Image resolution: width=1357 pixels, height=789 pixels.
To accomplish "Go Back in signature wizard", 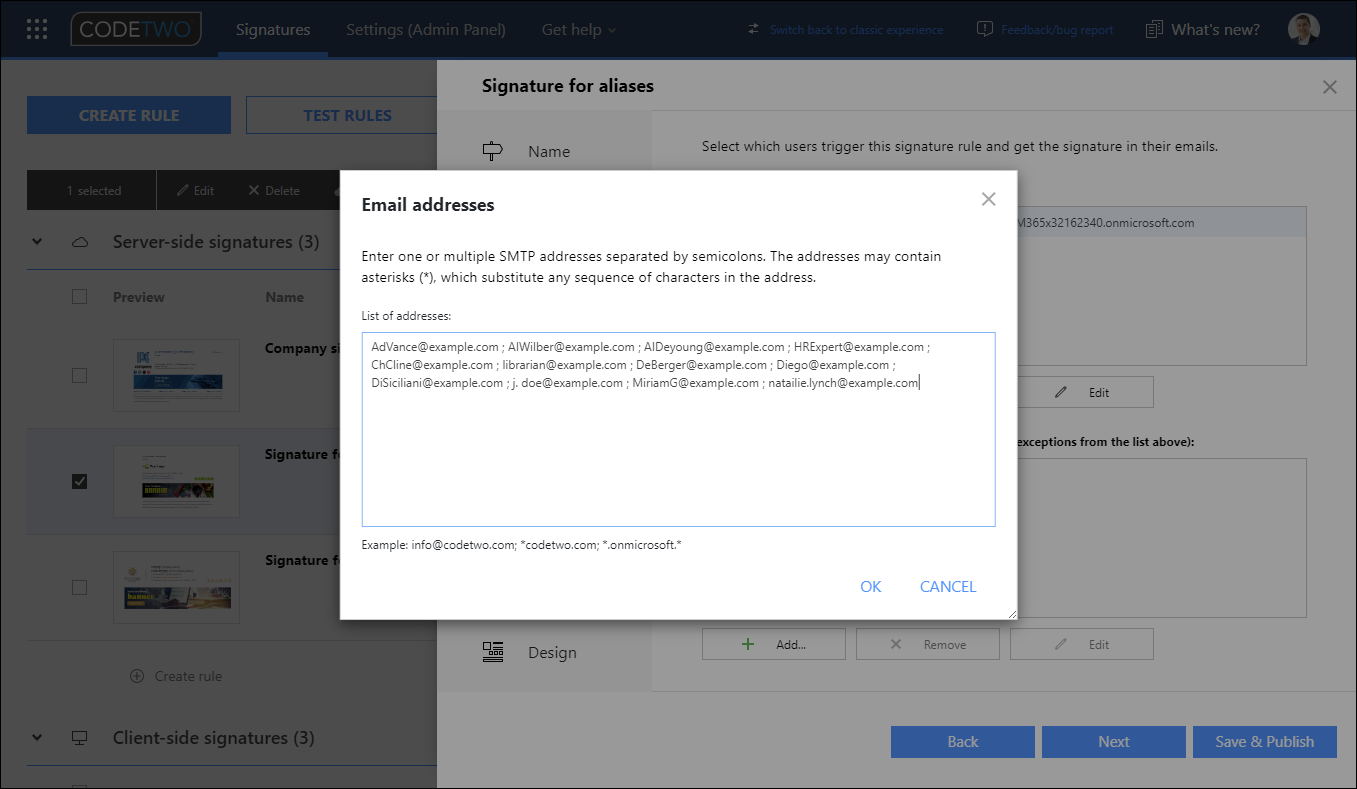I will [963, 742].
